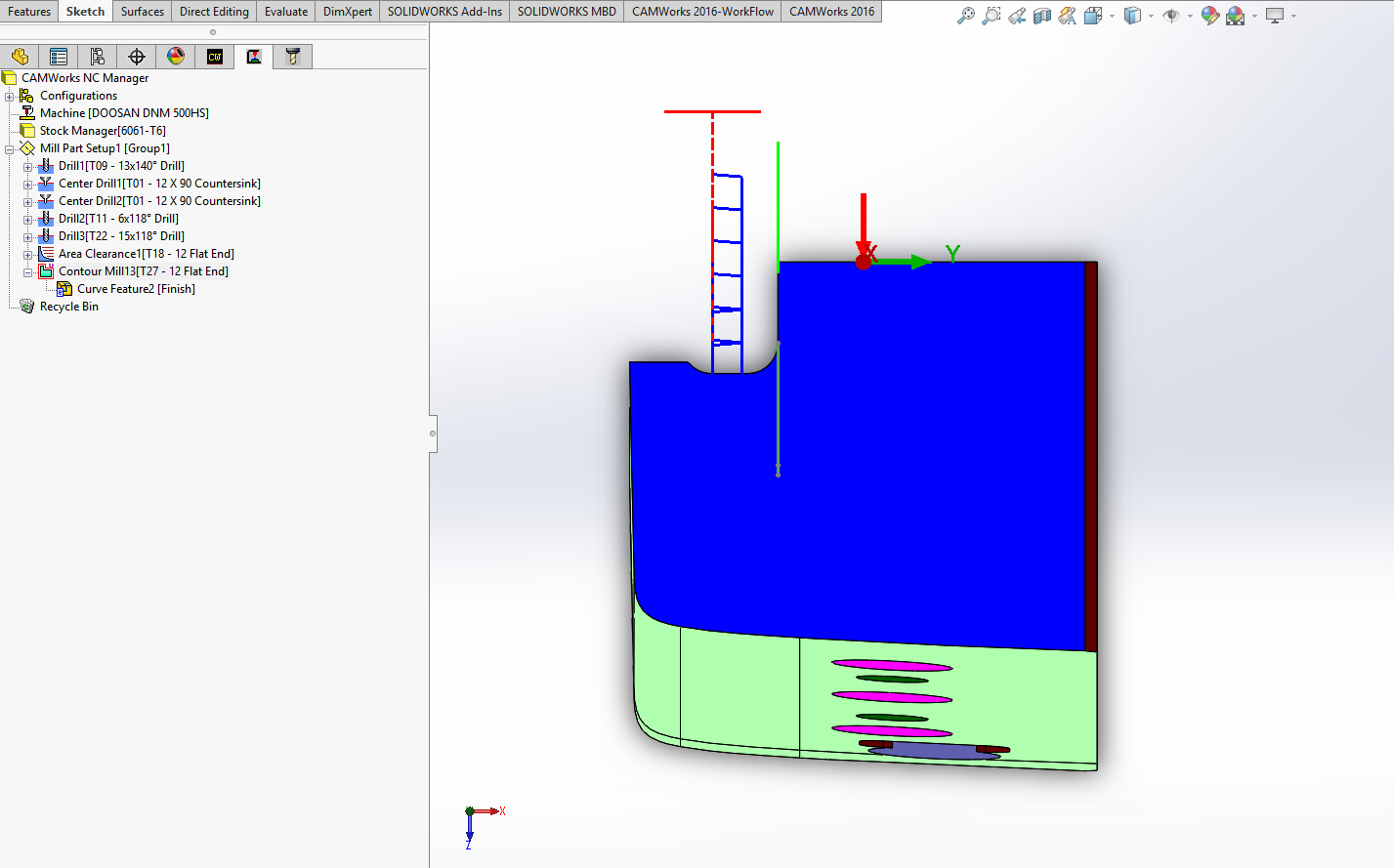Toggle the Section View tool
1394x868 pixels.
(x=1042, y=16)
